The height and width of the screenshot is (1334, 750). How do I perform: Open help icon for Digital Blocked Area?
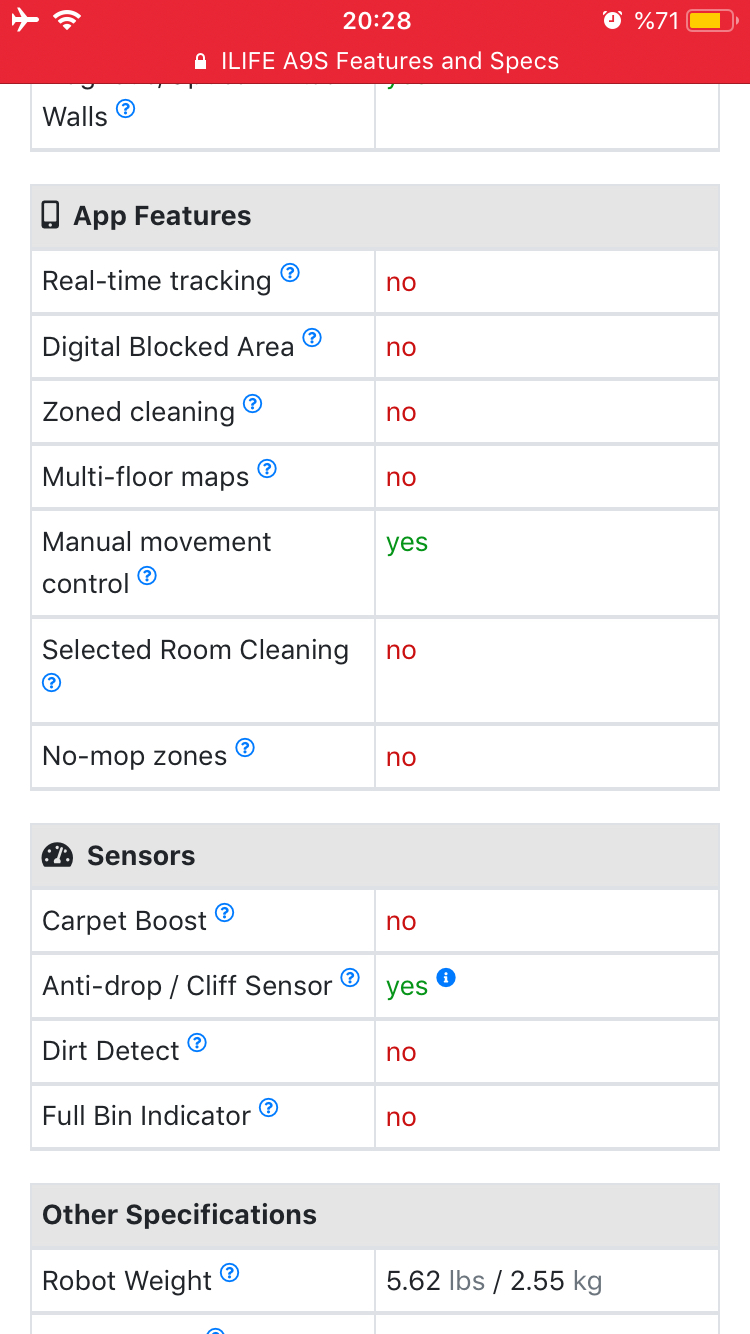pyautogui.click(x=312, y=338)
